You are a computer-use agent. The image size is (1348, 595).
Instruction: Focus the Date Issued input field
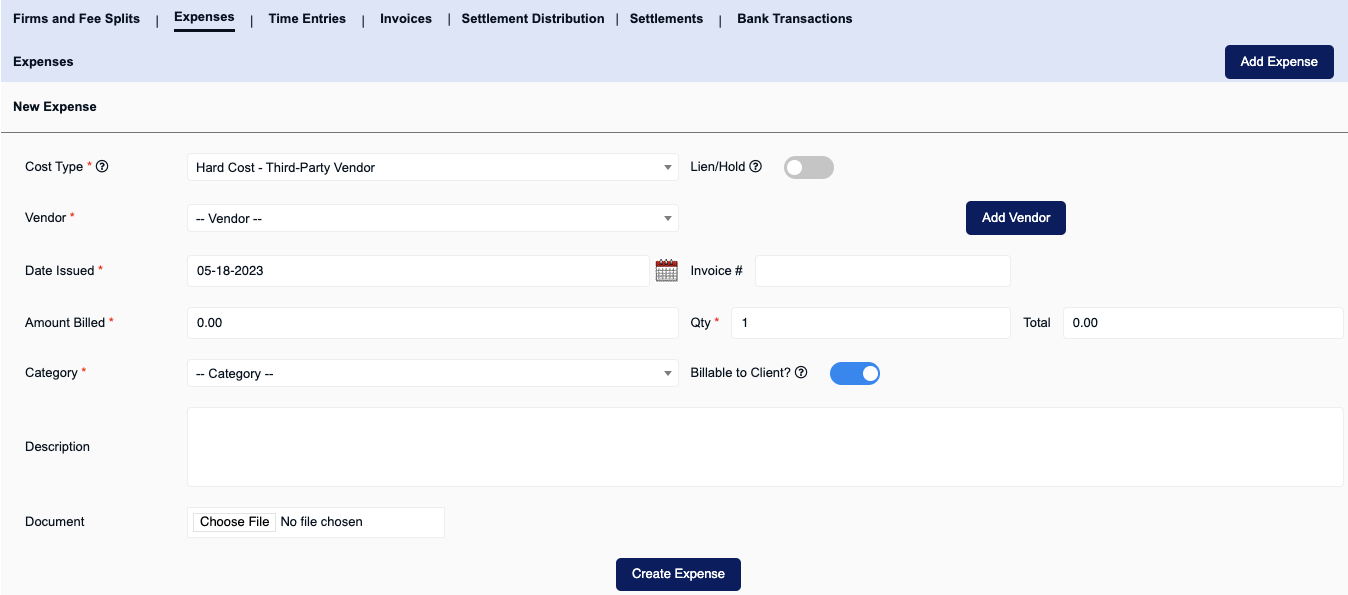[x=418, y=271]
